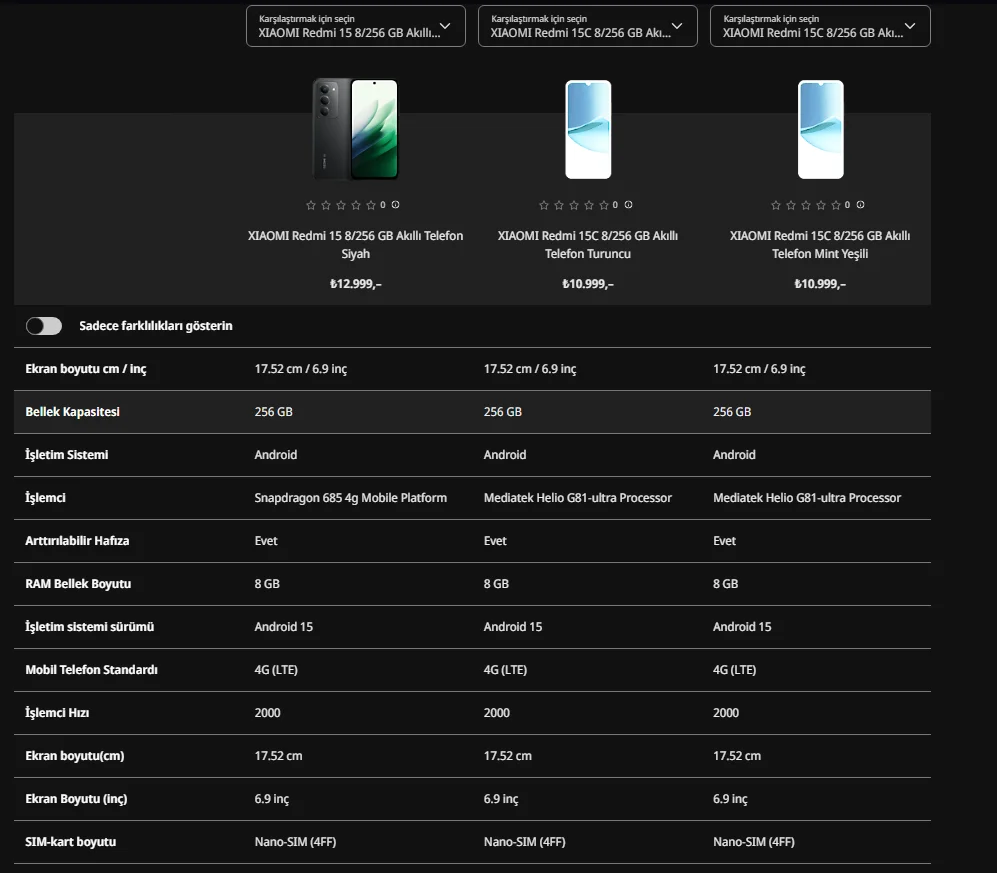Open XIAOMI Redmi 15C Akıllı Telefon Mint Yeşili link

tap(820, 245)
